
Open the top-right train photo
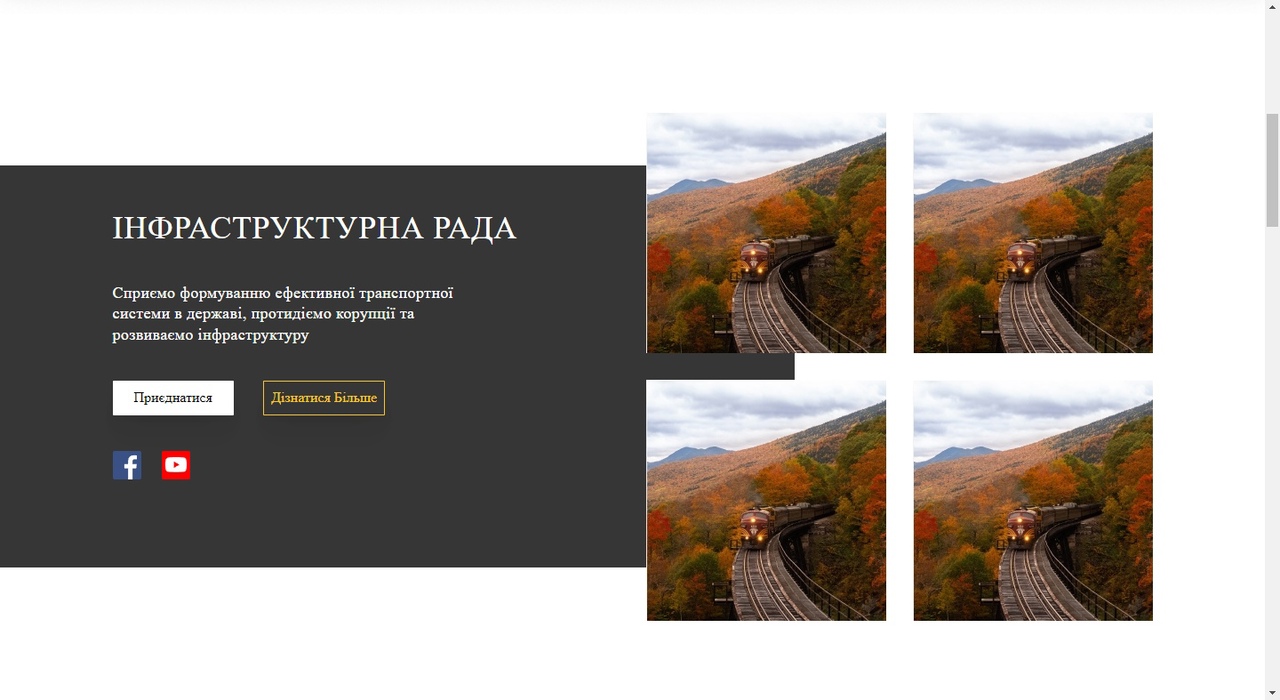(1033, 233)
